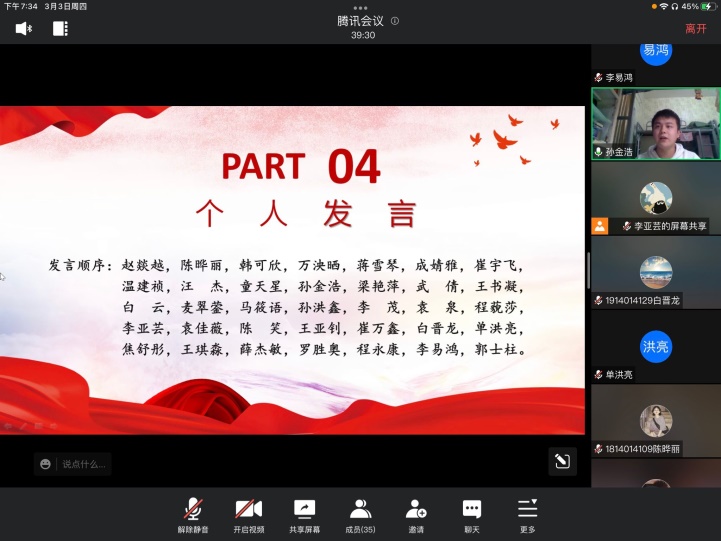
Task: Turn on camera via 开启视频
Action: [248, 513]
